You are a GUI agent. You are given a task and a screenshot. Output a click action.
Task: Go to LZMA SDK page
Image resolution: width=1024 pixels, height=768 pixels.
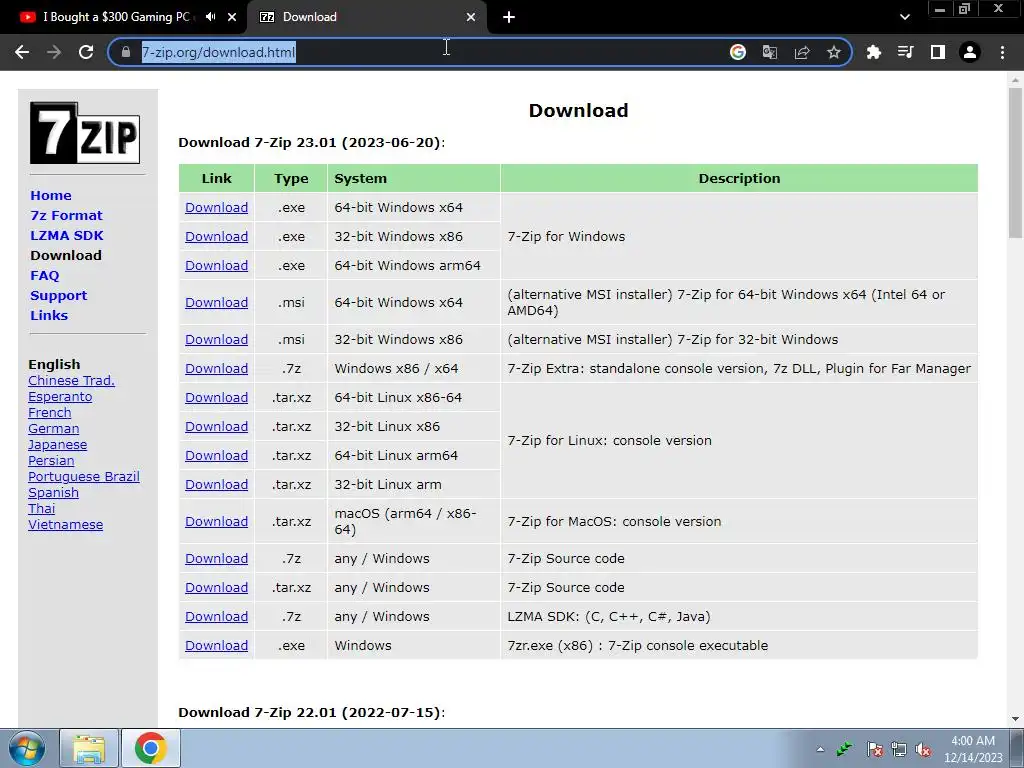tap(67, 235)
